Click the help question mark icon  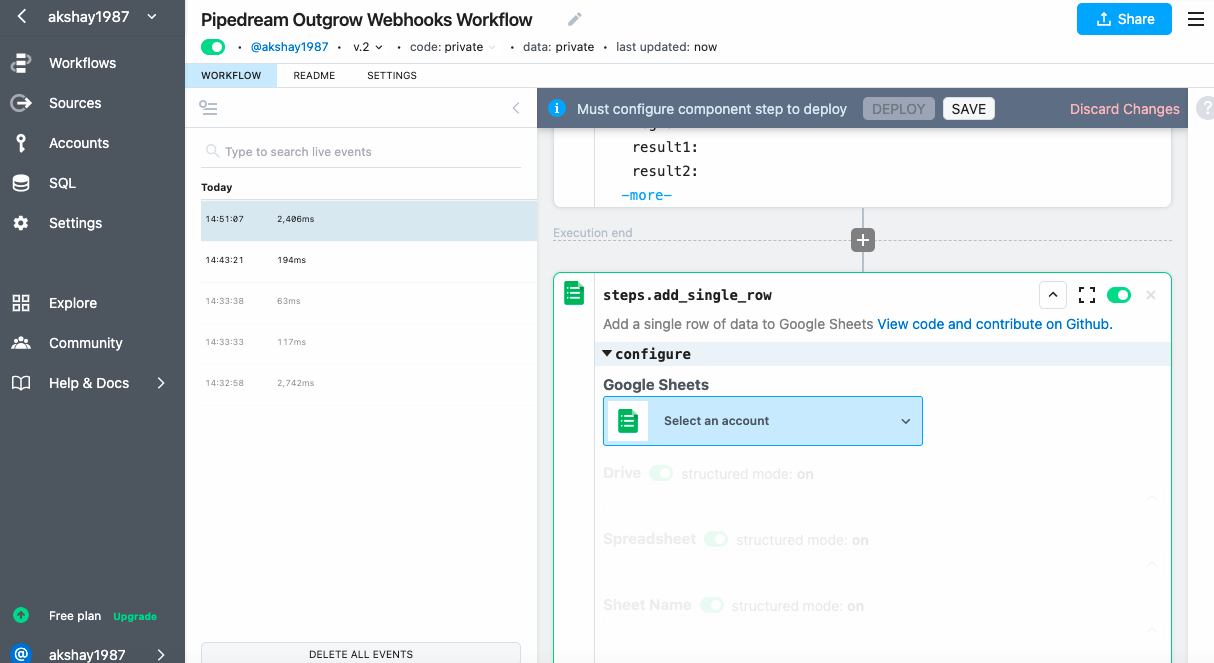1206,108
